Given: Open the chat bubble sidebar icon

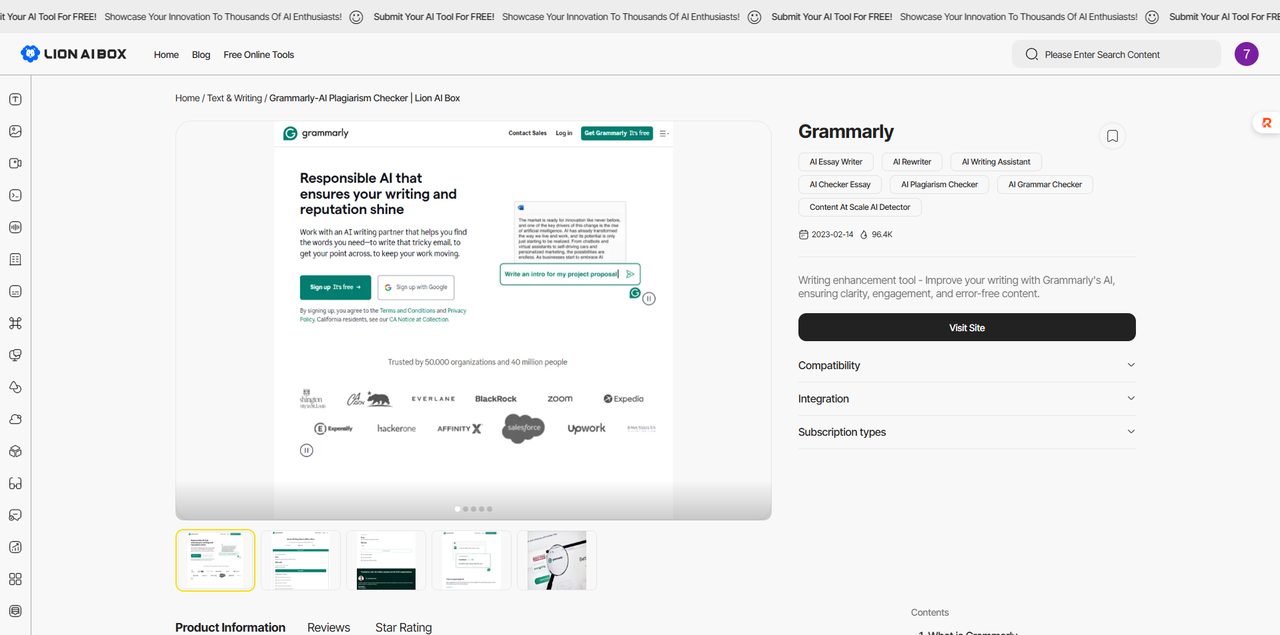Looking at the screenshot, I should [x=15, y=515].
